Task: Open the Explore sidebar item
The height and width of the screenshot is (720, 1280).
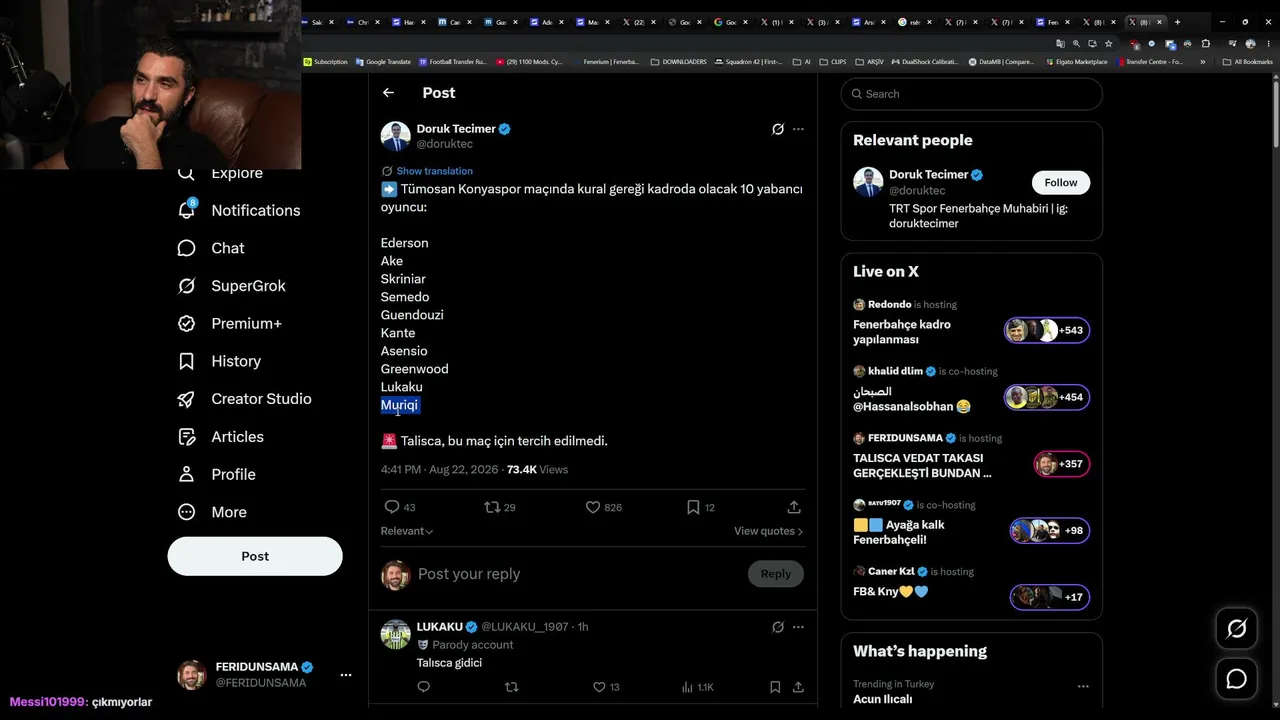Action: 221,173
